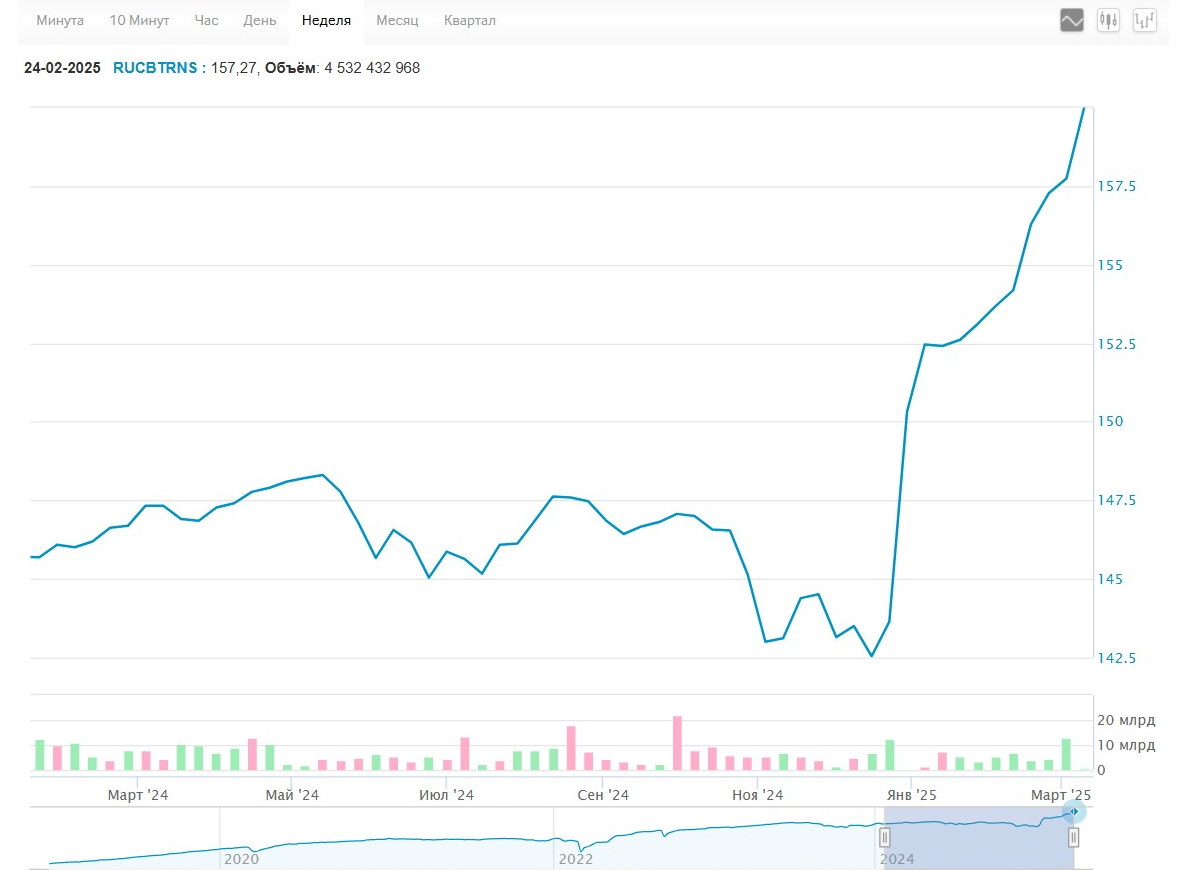The width and height of the screenshot is (1183, 870).
Task: Select the Минута interval tab
Action: pos(60,21)
